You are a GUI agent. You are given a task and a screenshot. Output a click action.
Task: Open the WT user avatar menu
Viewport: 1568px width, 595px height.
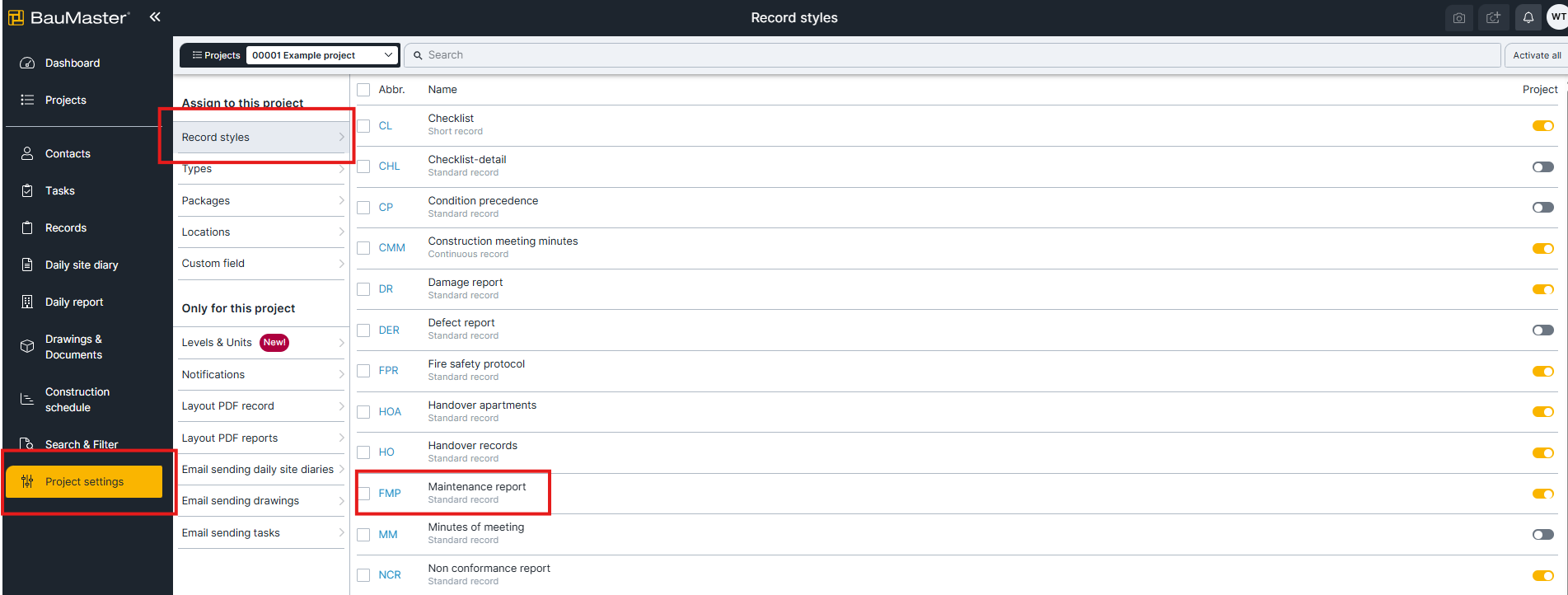[x=1557, y=16]
